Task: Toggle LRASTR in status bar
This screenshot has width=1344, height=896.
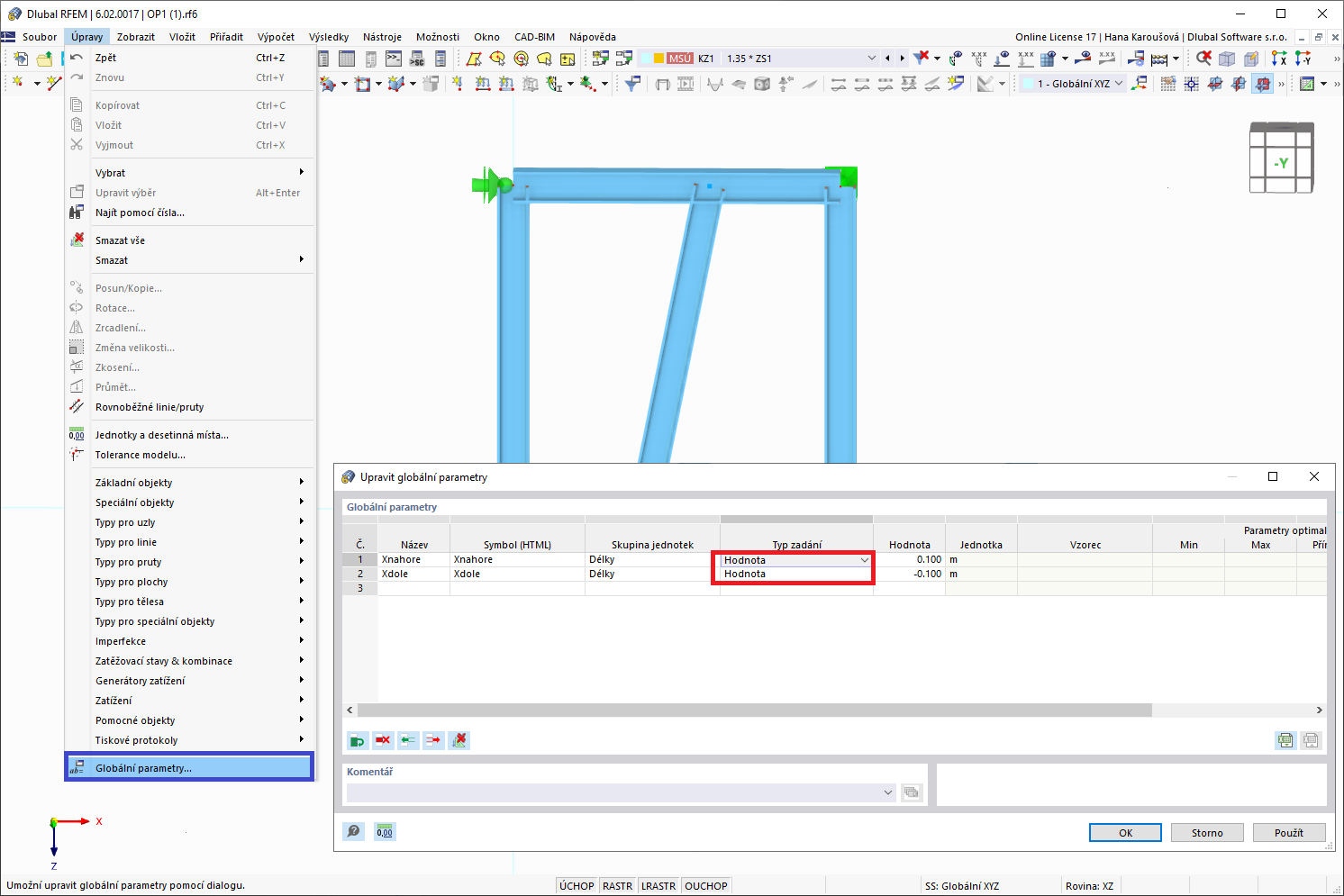Action: pyautogui.click(x=658, y=886)
